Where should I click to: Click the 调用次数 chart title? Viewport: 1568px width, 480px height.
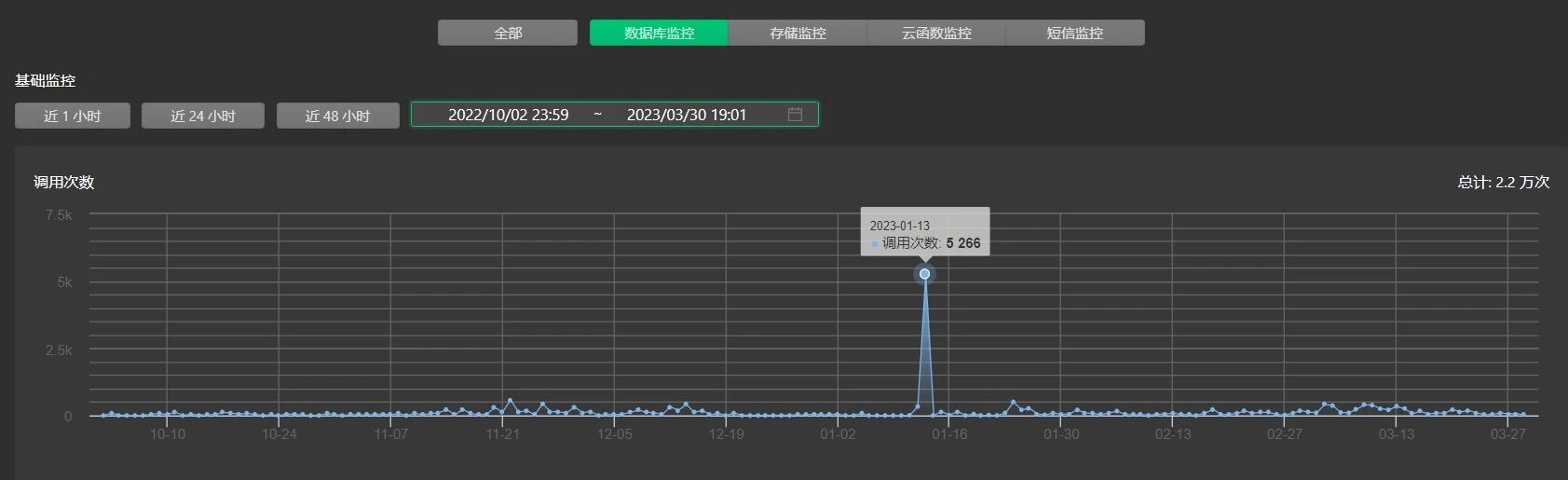tap(64, 182)
